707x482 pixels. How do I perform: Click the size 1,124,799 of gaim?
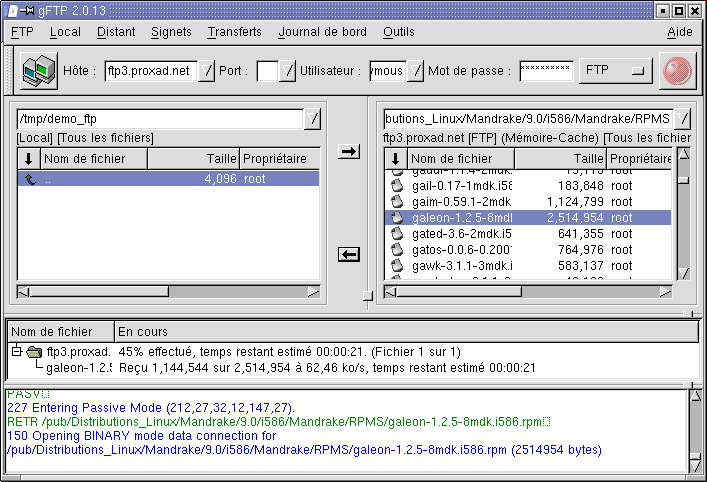point(575,202)
